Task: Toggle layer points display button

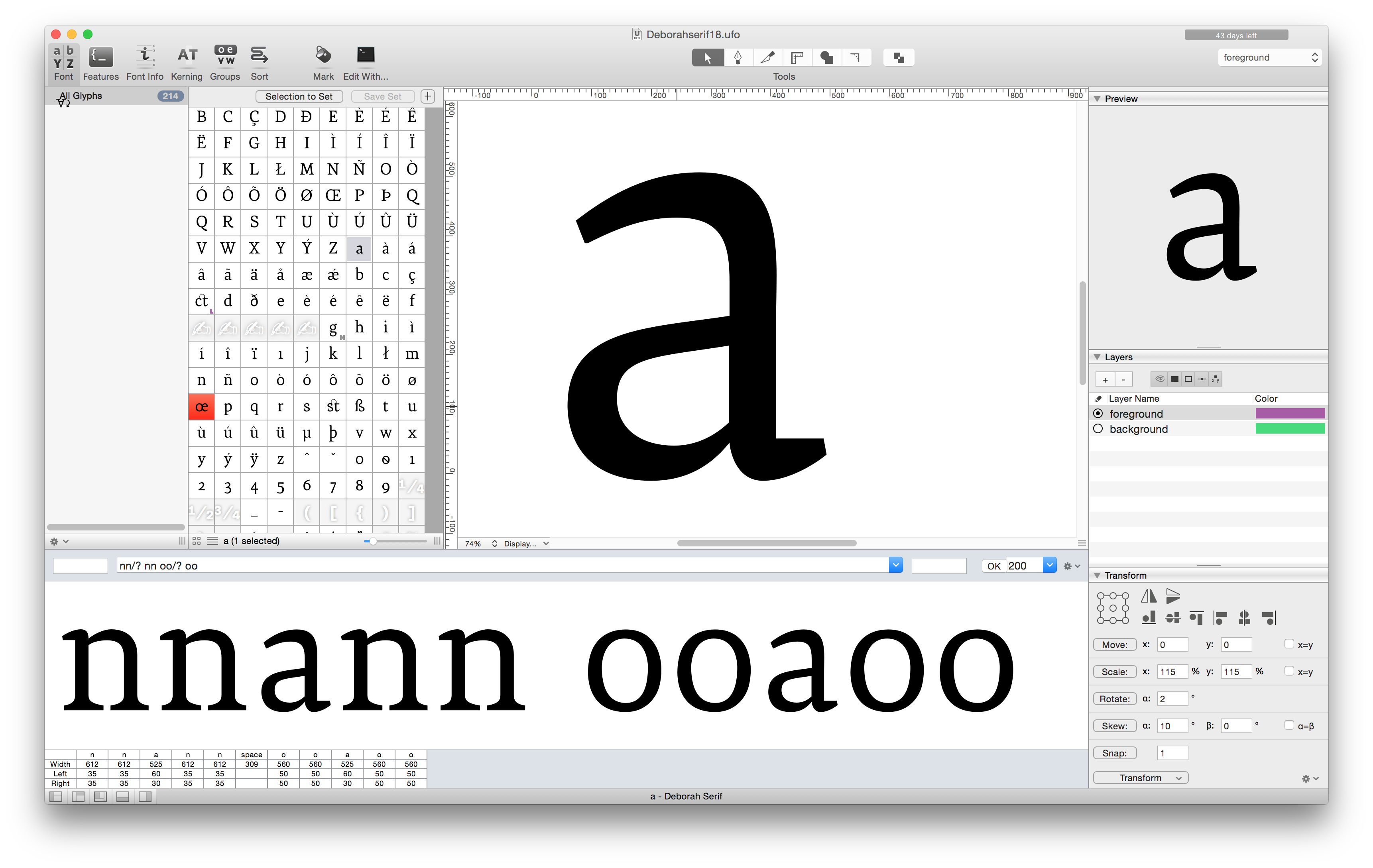Action: (1202, 379)
